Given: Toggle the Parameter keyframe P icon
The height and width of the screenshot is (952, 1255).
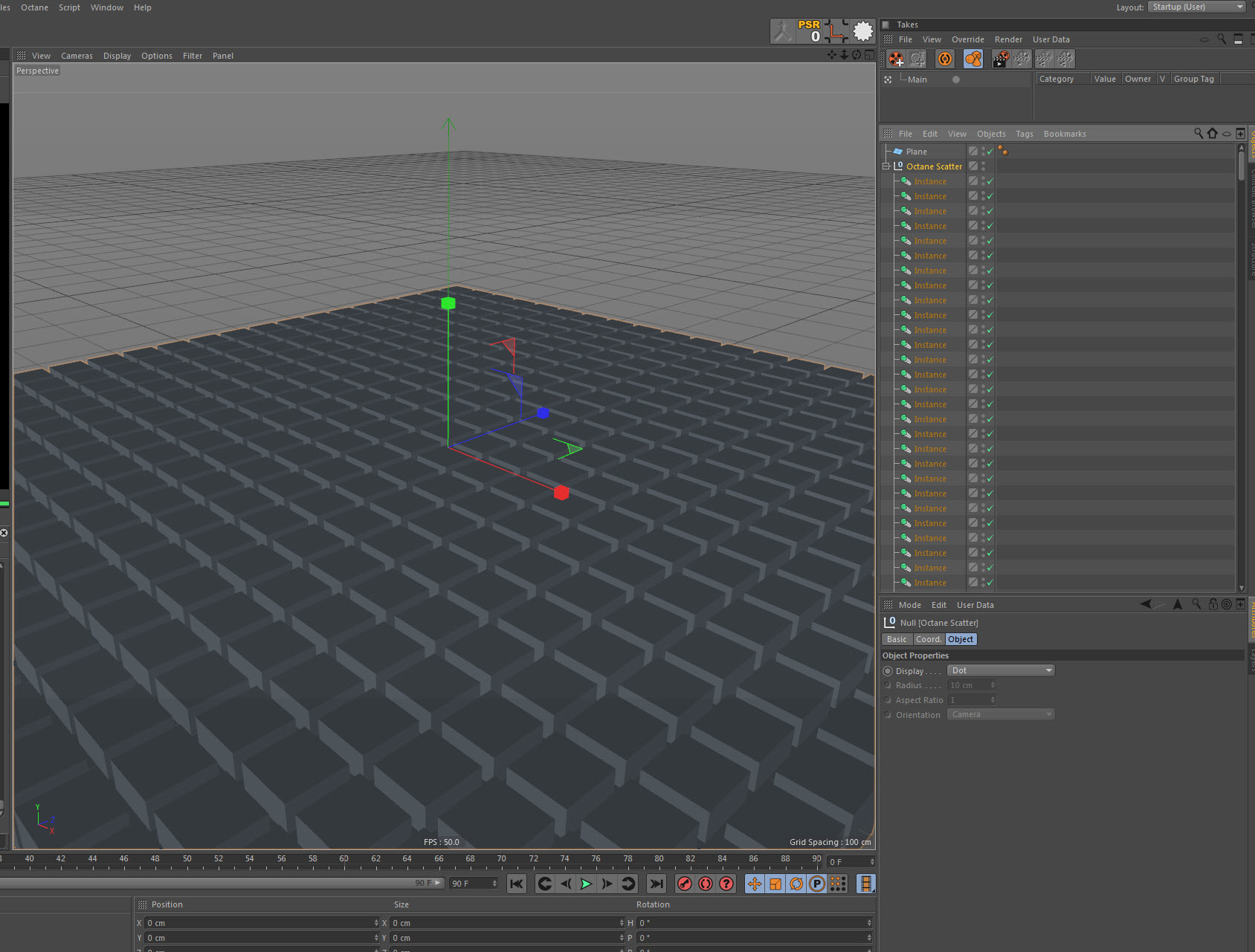Looking at the screenshot, I should 817,884.
